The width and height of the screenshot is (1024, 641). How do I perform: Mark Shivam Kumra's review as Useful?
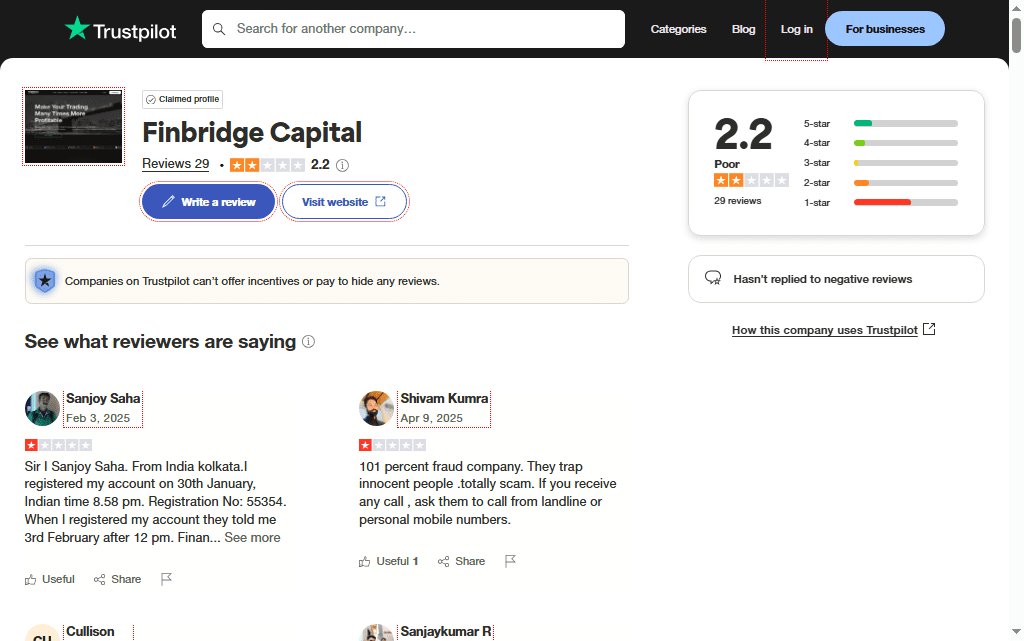pos(389,561)
